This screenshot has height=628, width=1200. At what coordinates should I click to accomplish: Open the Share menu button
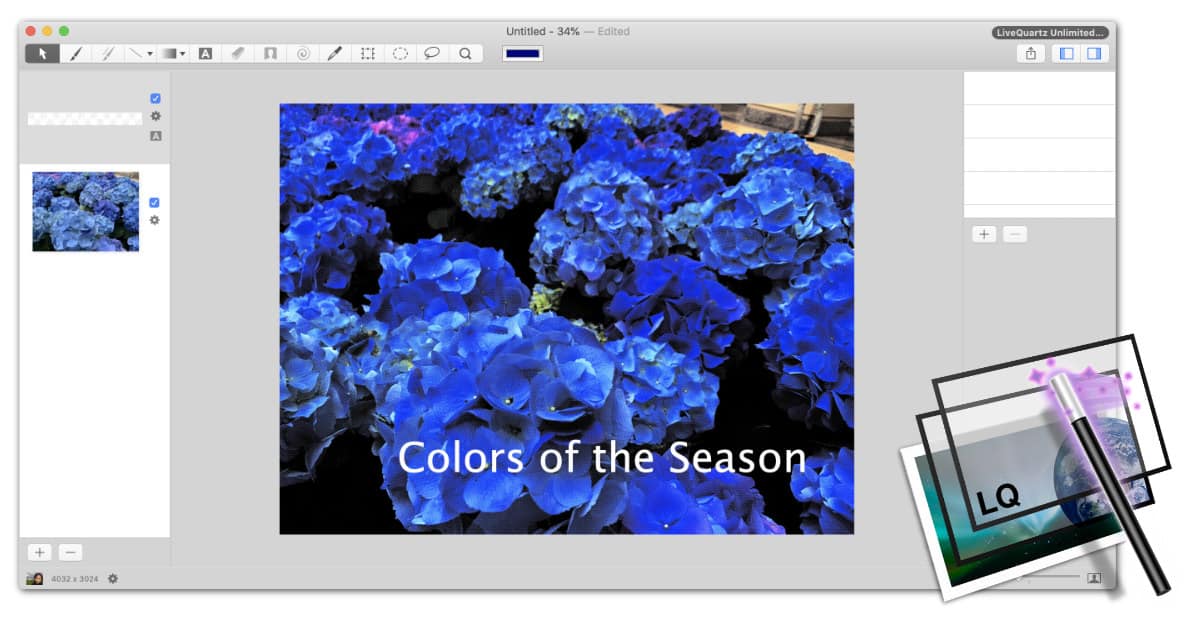pyautogui.click(x=1031, y=54)
